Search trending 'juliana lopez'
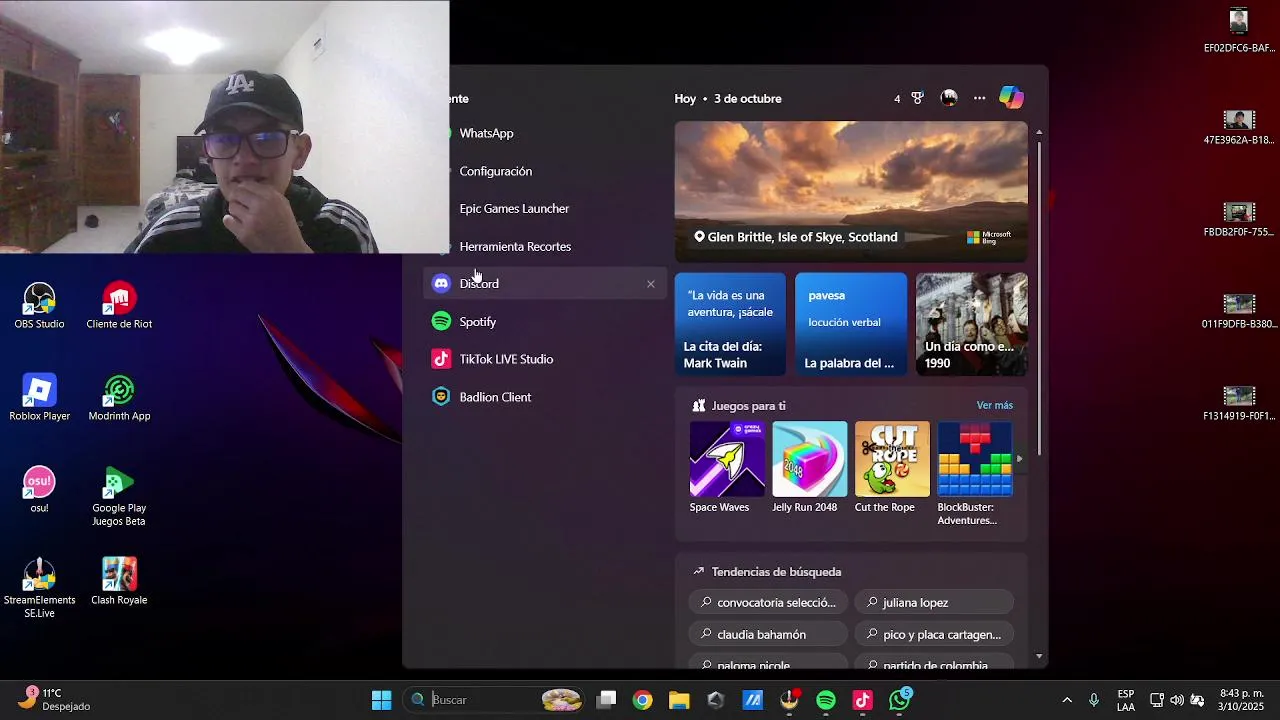 pyautogui.click(x=934, y=603)
